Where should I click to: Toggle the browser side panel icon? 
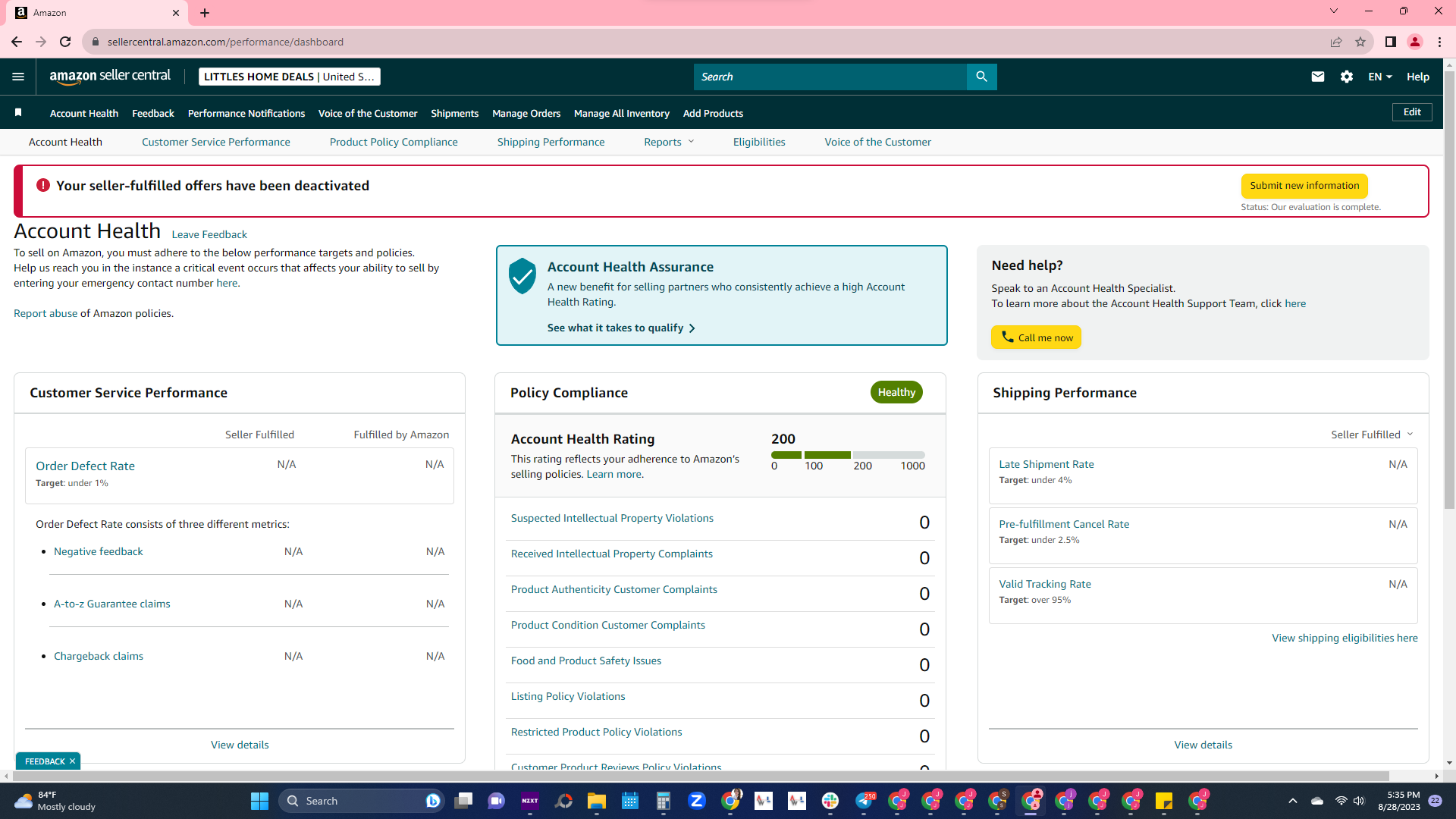click(1390, 42)
